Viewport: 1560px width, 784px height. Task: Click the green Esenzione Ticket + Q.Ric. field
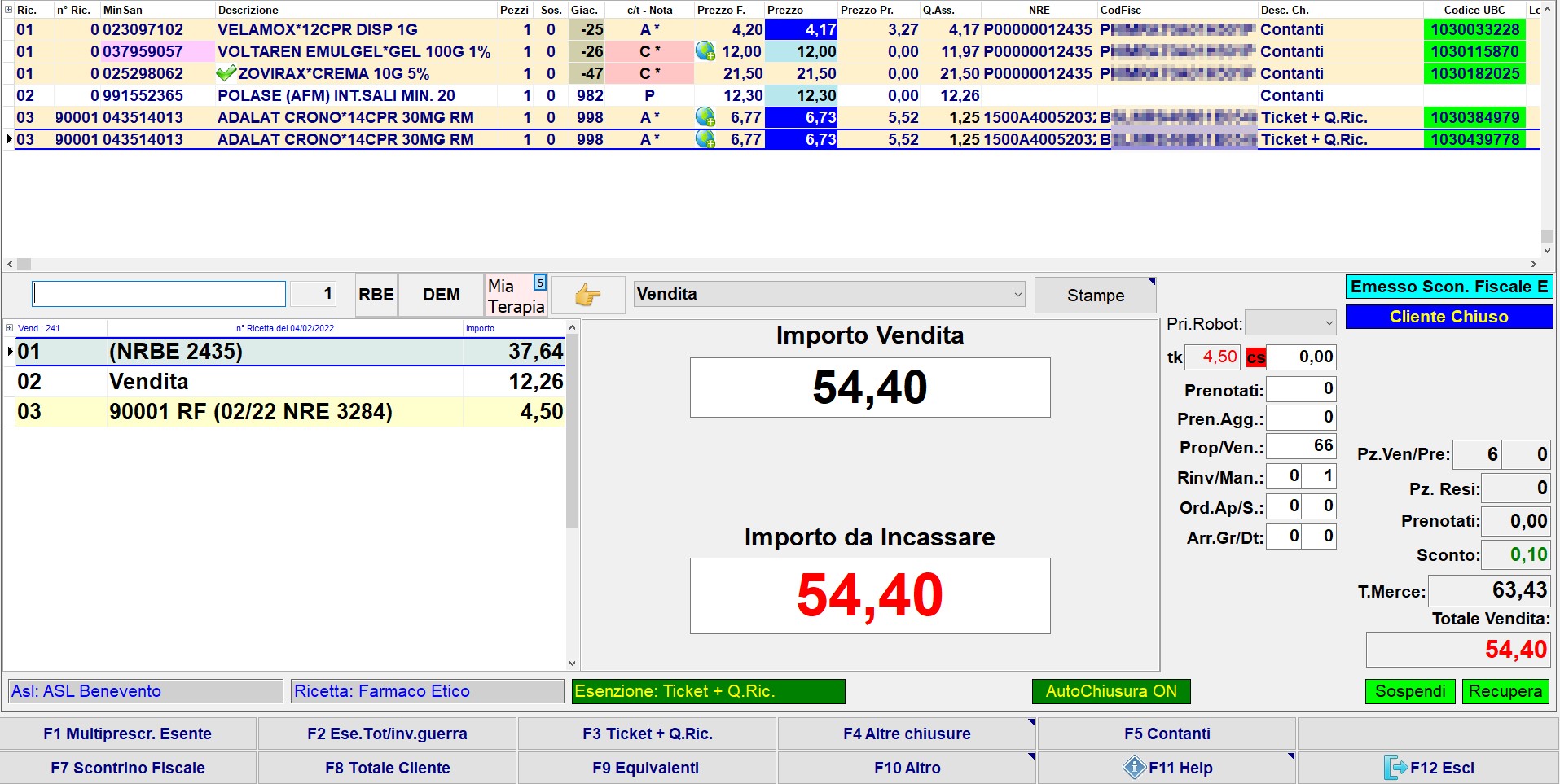pos(708,691)
